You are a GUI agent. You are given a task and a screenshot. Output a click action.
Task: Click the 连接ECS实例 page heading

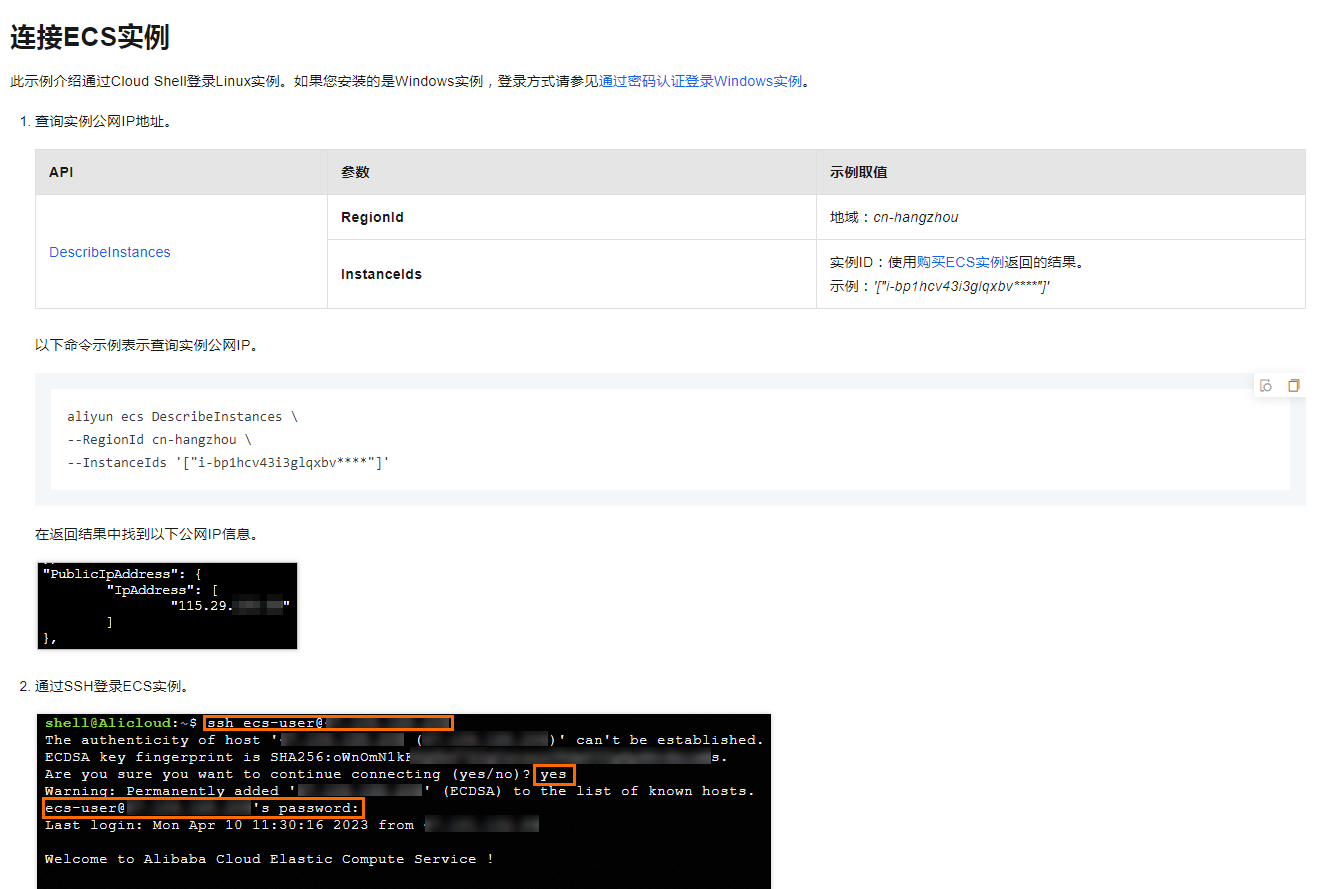[x=90, y=37]
